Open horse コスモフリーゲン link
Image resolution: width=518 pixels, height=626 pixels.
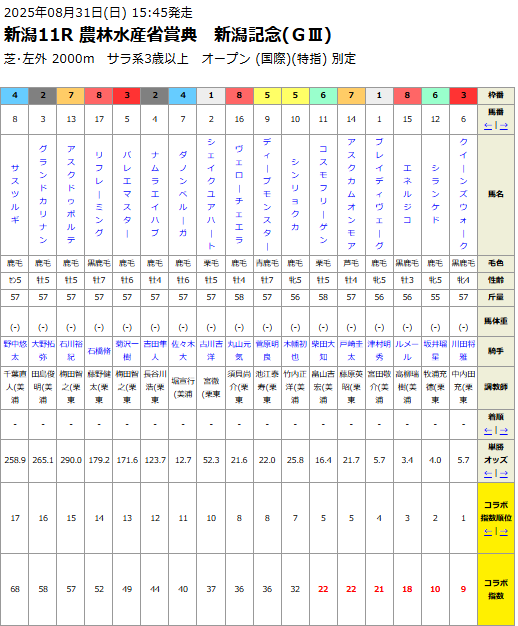click(x=323, y=194)
